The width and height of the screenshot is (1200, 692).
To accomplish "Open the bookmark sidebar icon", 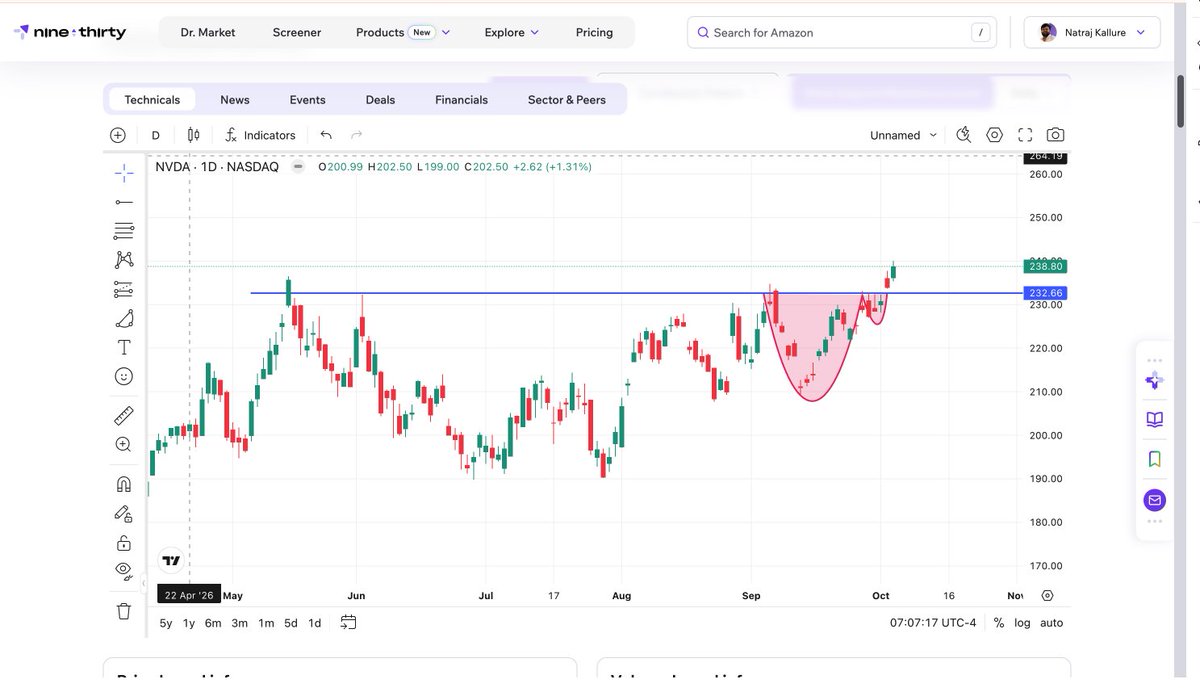I will coord(1155,459).
